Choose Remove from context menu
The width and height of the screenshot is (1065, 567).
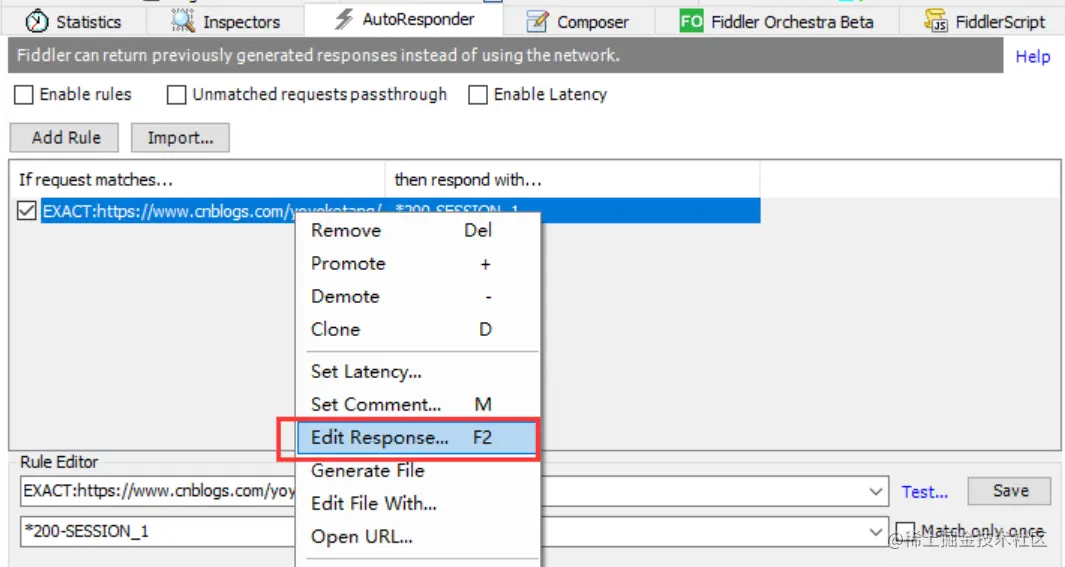(418, 231)
